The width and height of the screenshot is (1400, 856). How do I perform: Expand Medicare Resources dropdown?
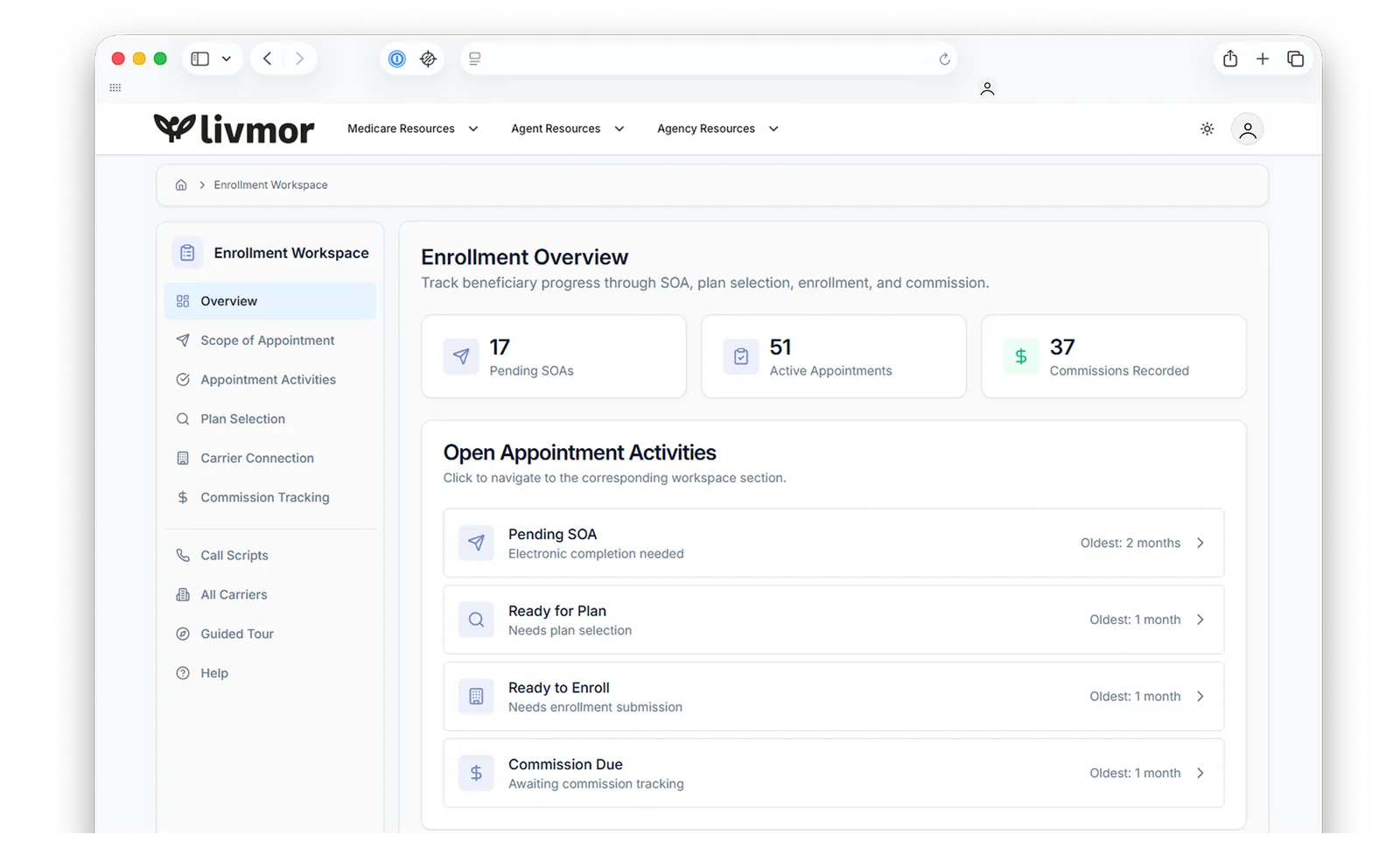[413, 129]
